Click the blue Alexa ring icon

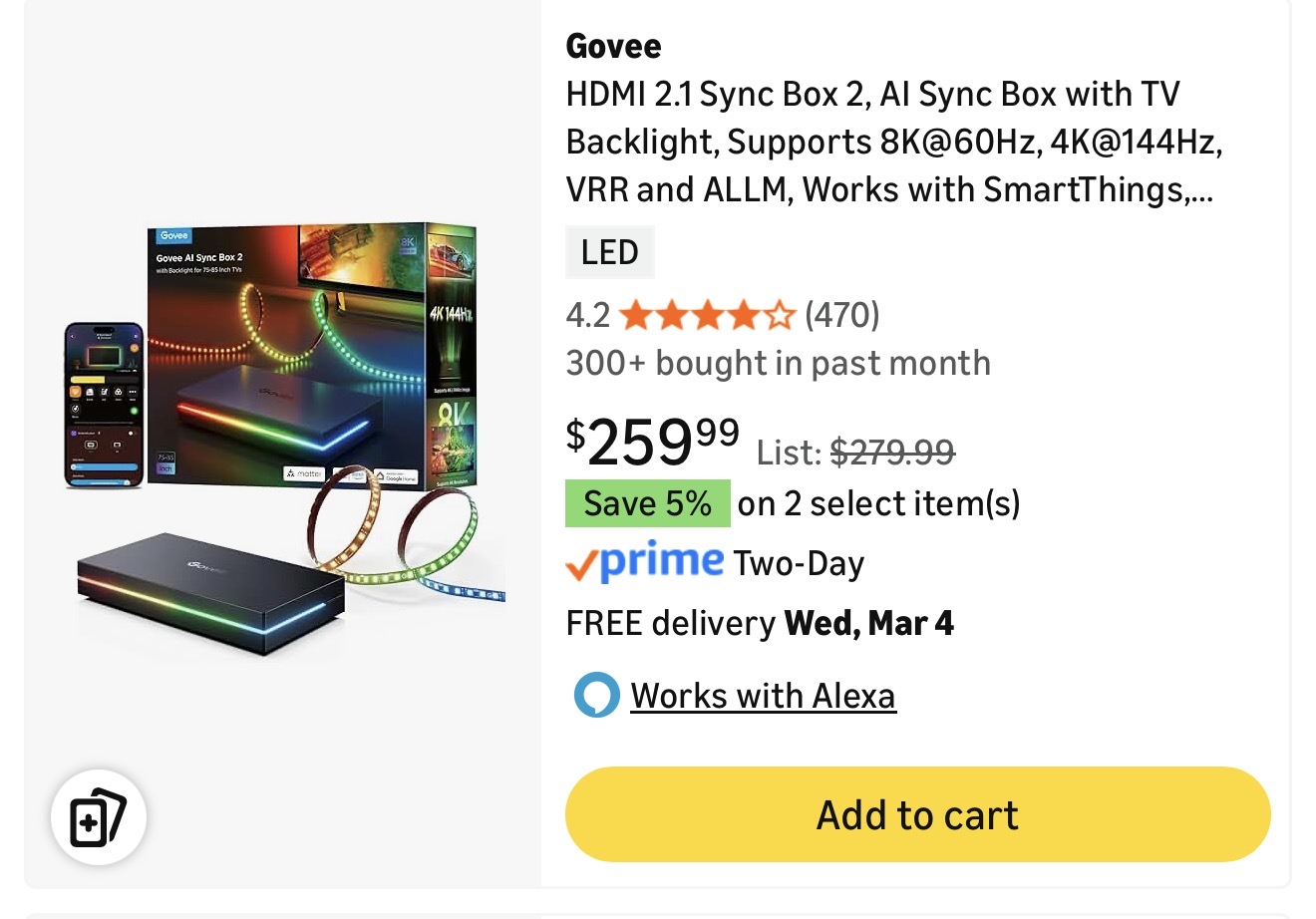coord(596,695)
